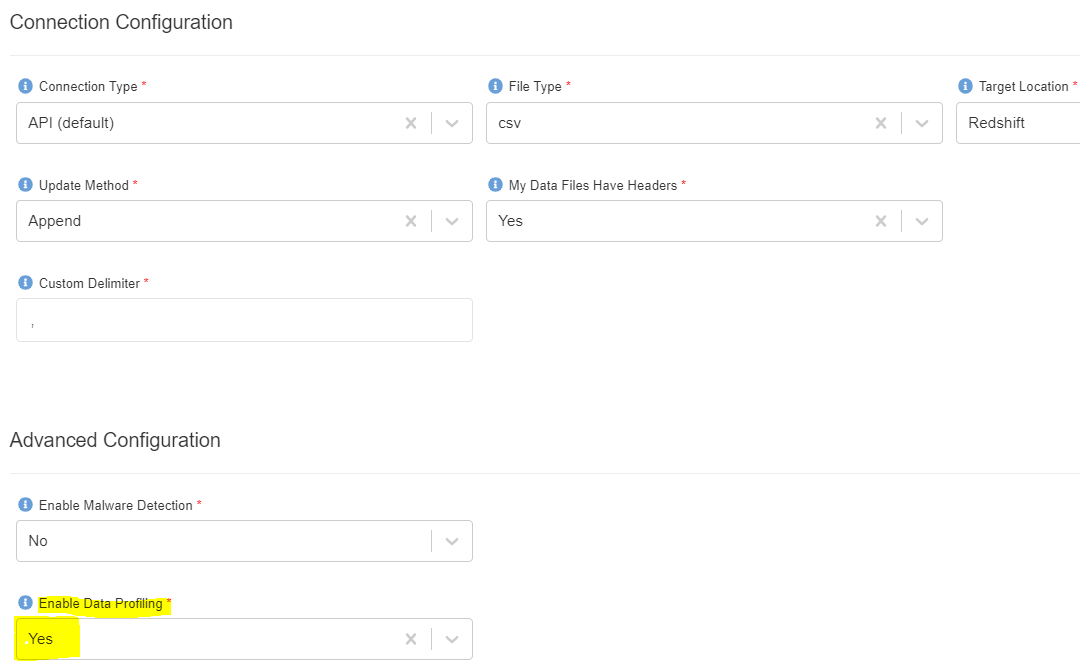Click the Enable Data Profiling label
The height and width of the screenshot is (669, 1080).
click(101, 604)
